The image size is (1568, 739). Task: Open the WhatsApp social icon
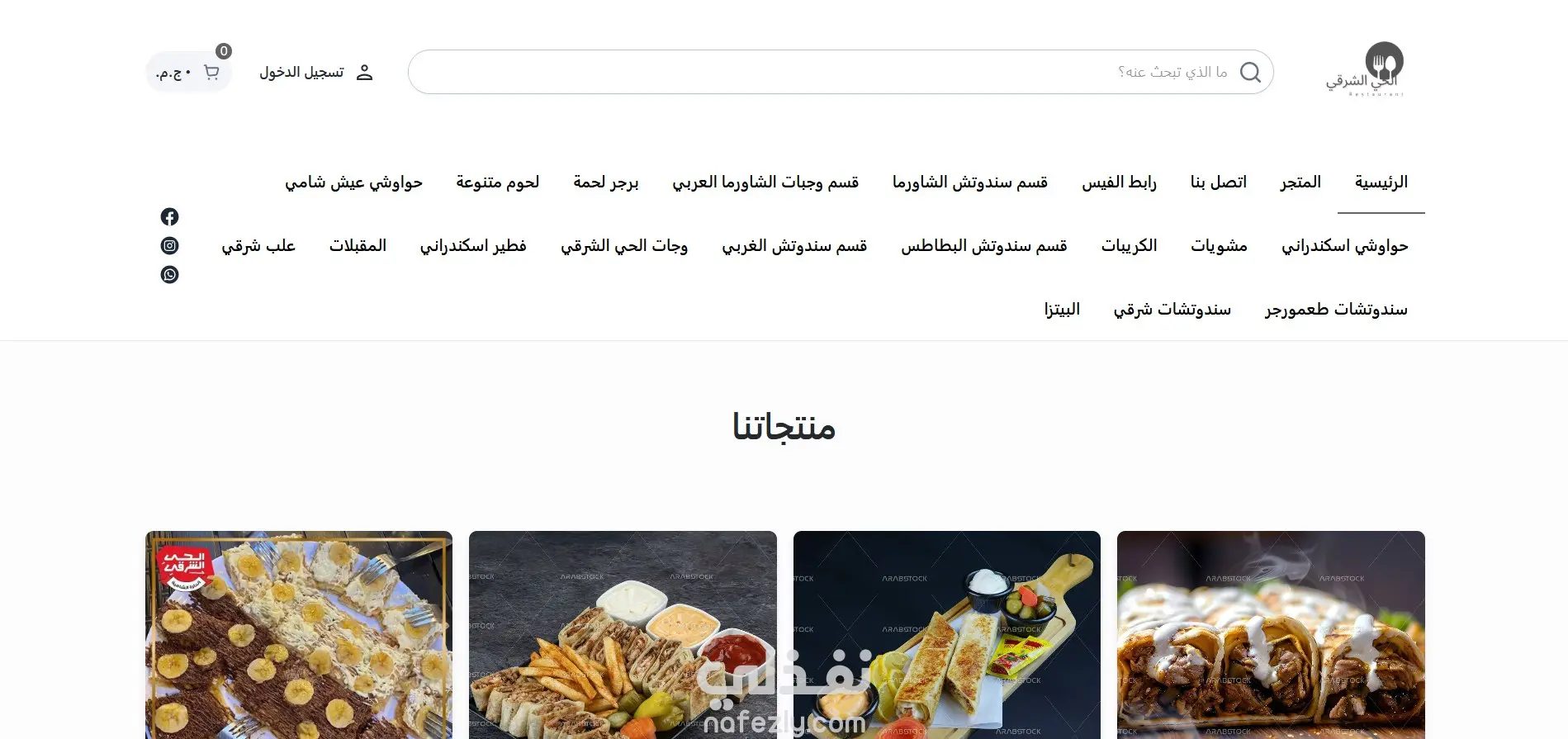pos(169,275)
